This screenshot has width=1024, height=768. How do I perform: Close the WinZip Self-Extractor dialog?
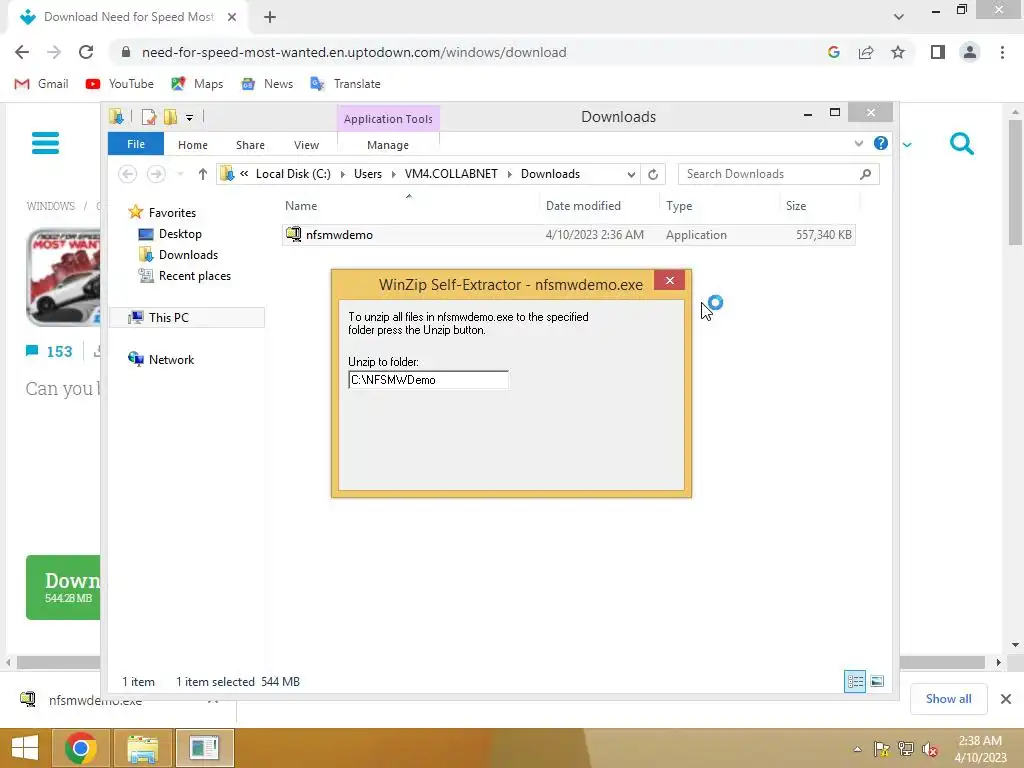click(669, 280)
